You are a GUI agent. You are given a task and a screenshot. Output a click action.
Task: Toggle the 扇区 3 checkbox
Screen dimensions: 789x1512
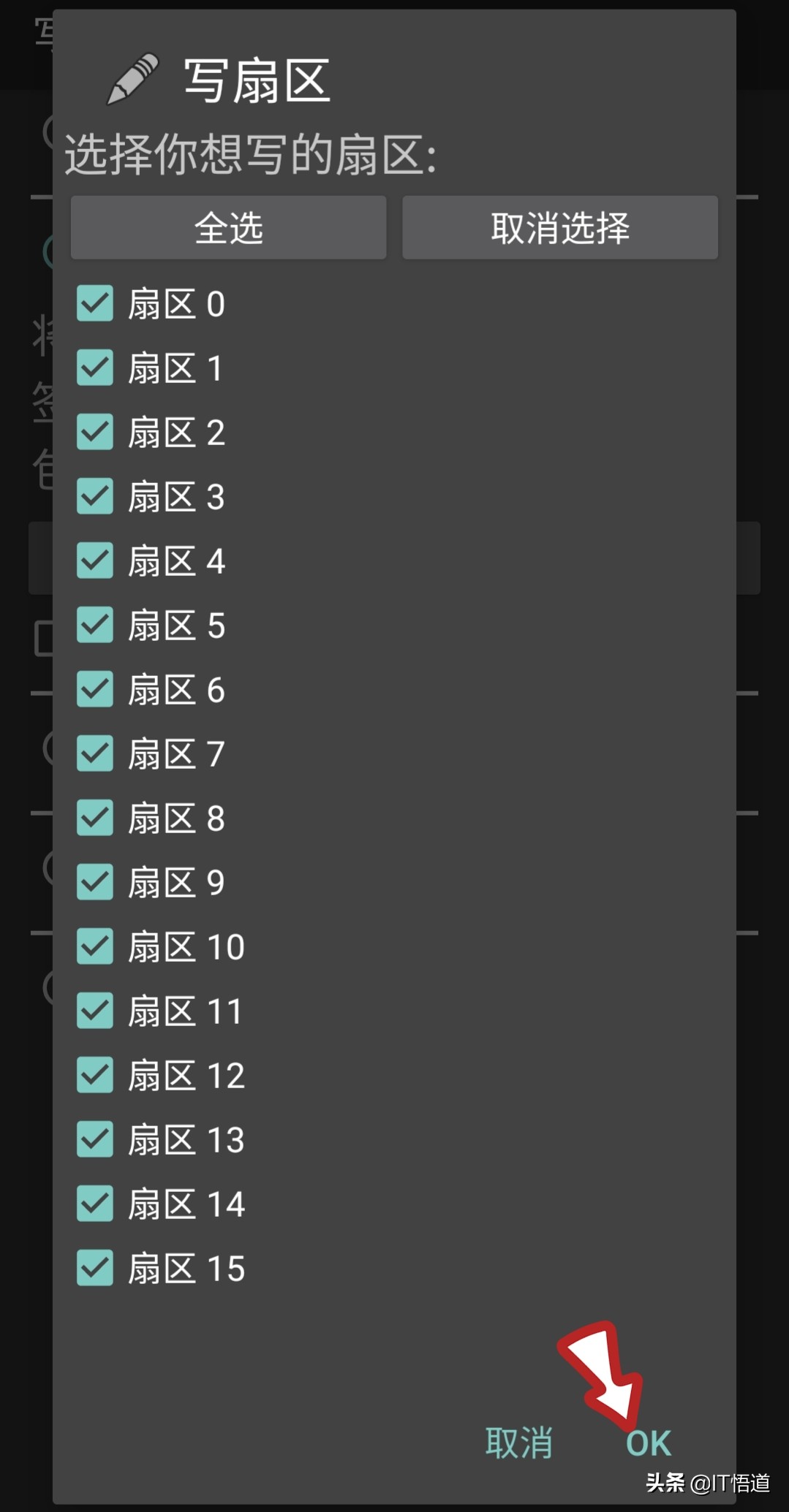[x=95, y=496]
